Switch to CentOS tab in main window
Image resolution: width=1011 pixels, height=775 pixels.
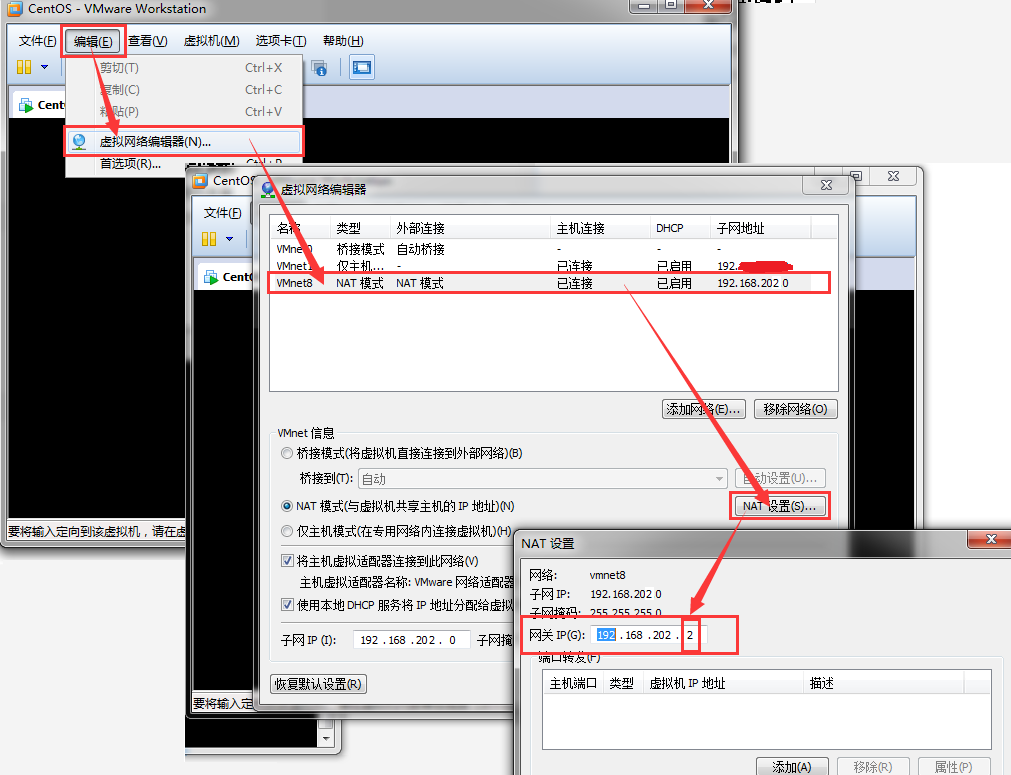pyautogui.click(x=40, y=105)
